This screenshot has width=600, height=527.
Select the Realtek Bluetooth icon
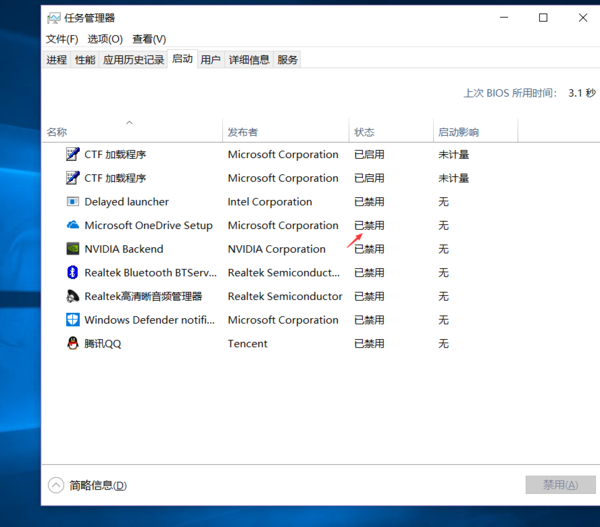tap(72, 272)
